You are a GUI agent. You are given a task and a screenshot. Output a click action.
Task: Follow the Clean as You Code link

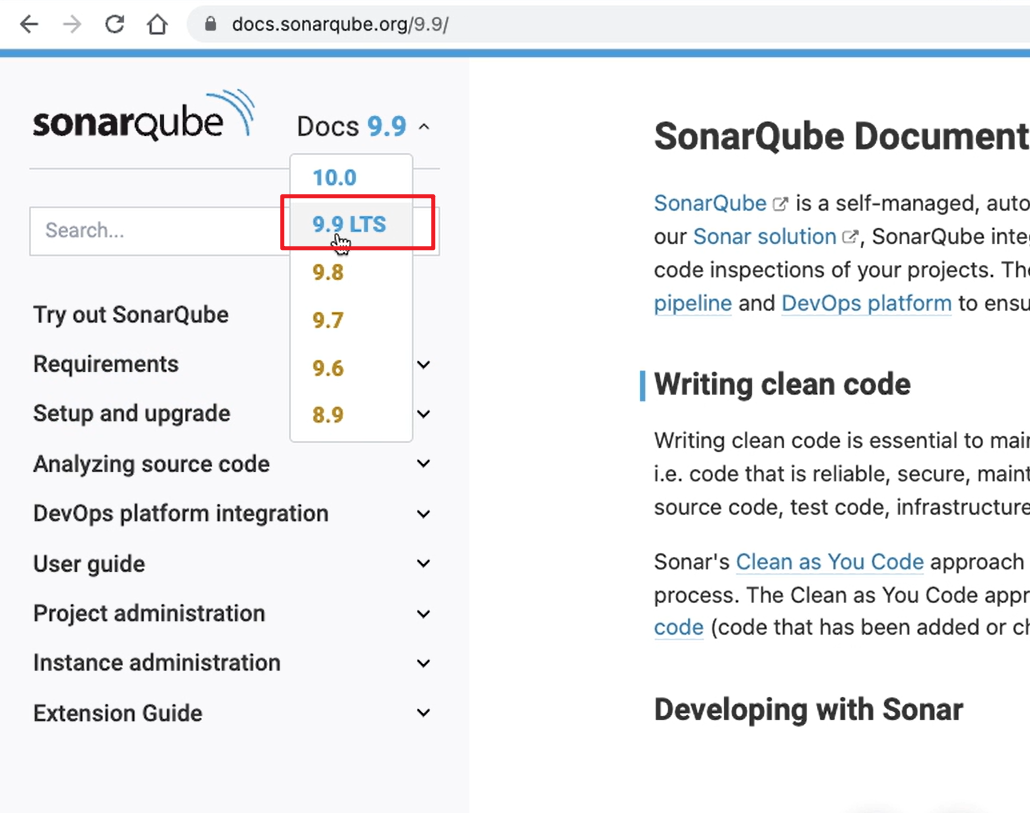tap(830, 562)
